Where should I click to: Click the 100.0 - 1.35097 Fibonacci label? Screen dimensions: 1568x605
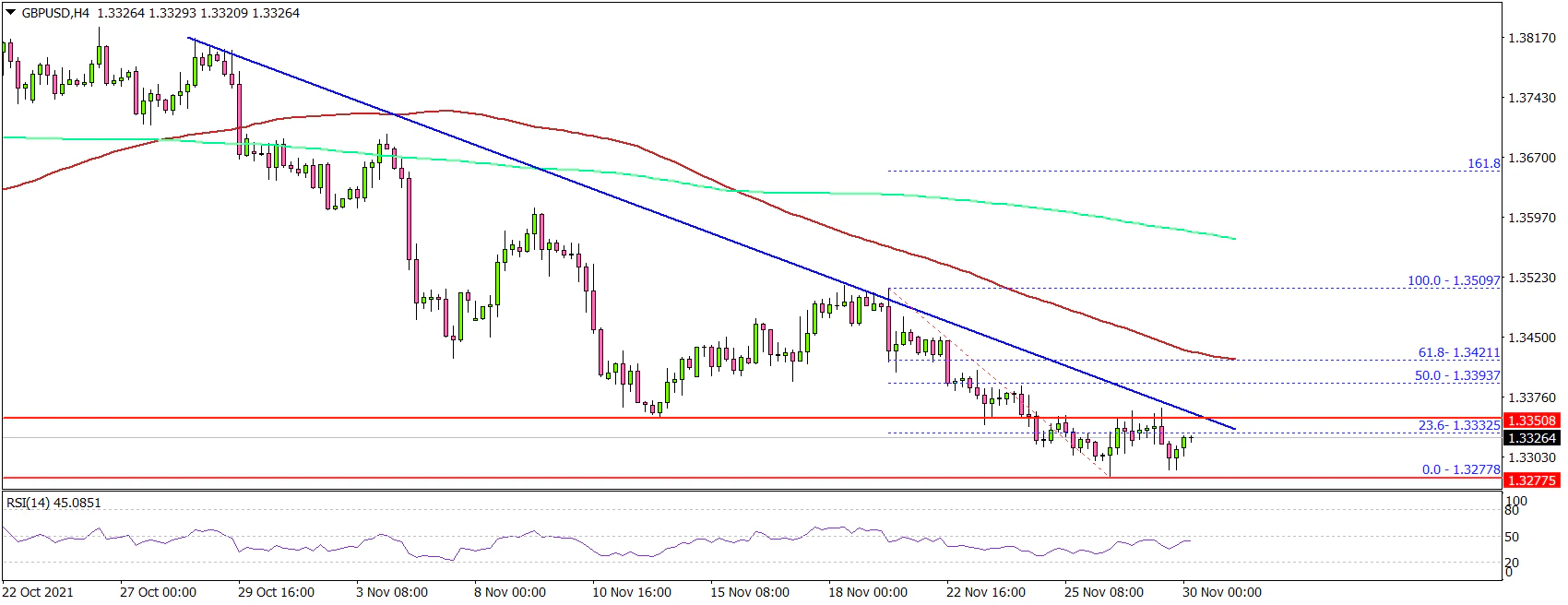(x=1454, y=279)
